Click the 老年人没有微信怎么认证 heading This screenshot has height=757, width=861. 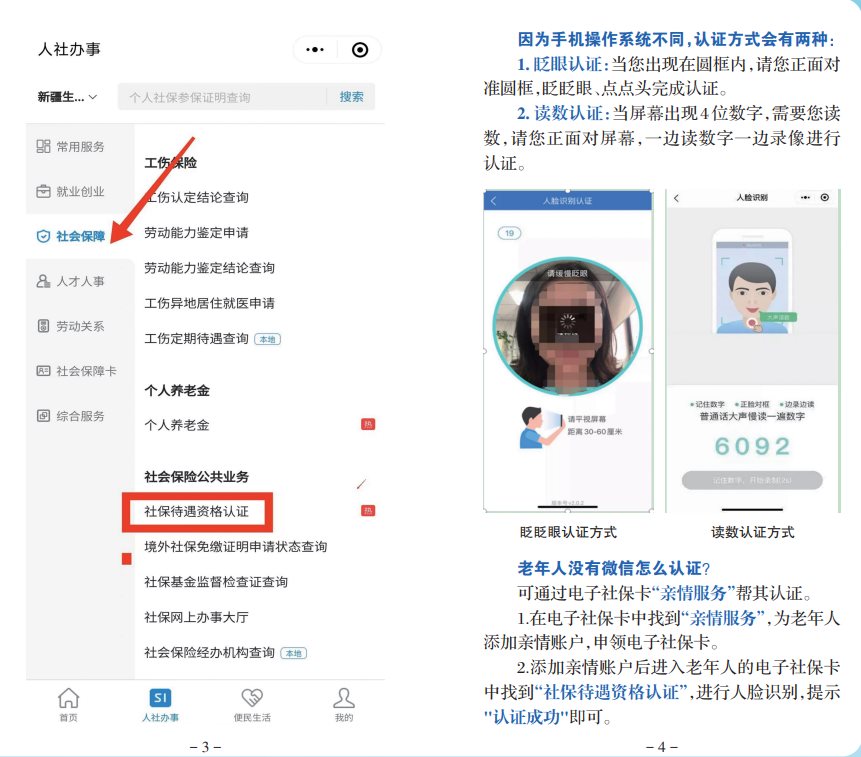(x=614, y=568)
